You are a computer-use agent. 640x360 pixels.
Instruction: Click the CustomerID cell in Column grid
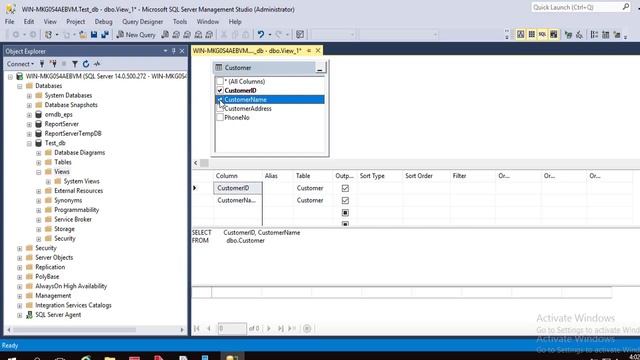tap(238, 188)
